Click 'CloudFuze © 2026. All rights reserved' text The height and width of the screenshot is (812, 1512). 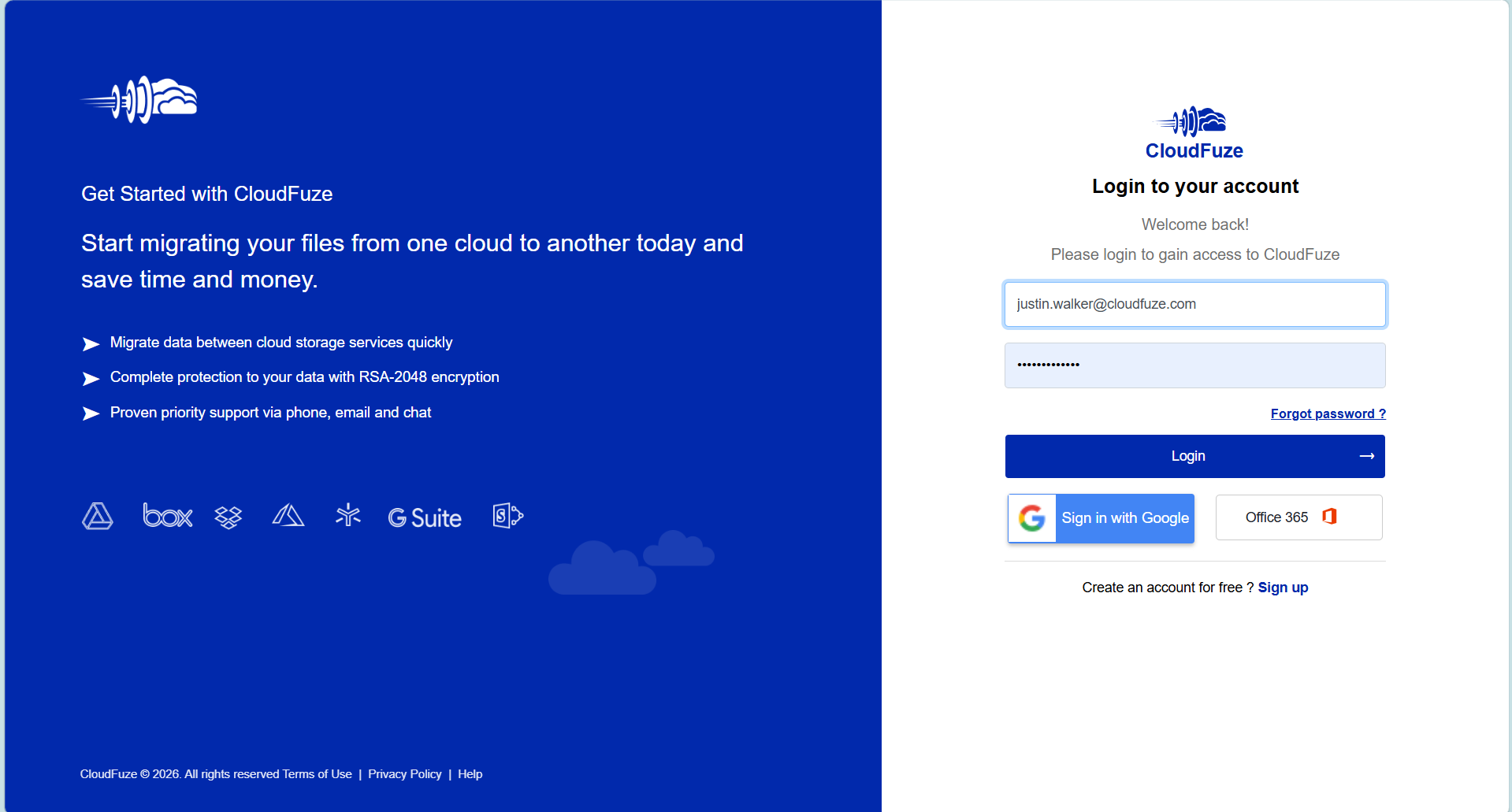tap(180, 774)
